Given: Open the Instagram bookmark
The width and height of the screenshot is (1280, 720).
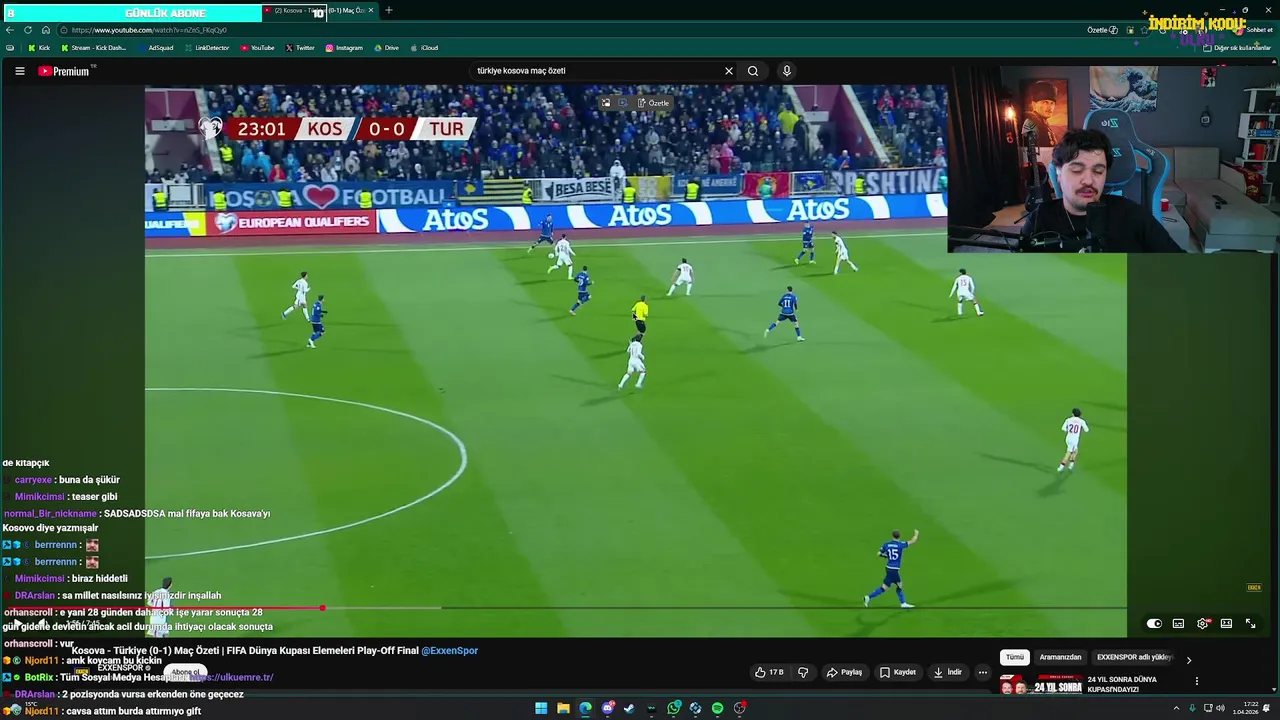Looking at the screenshot, I should [344, 48].
